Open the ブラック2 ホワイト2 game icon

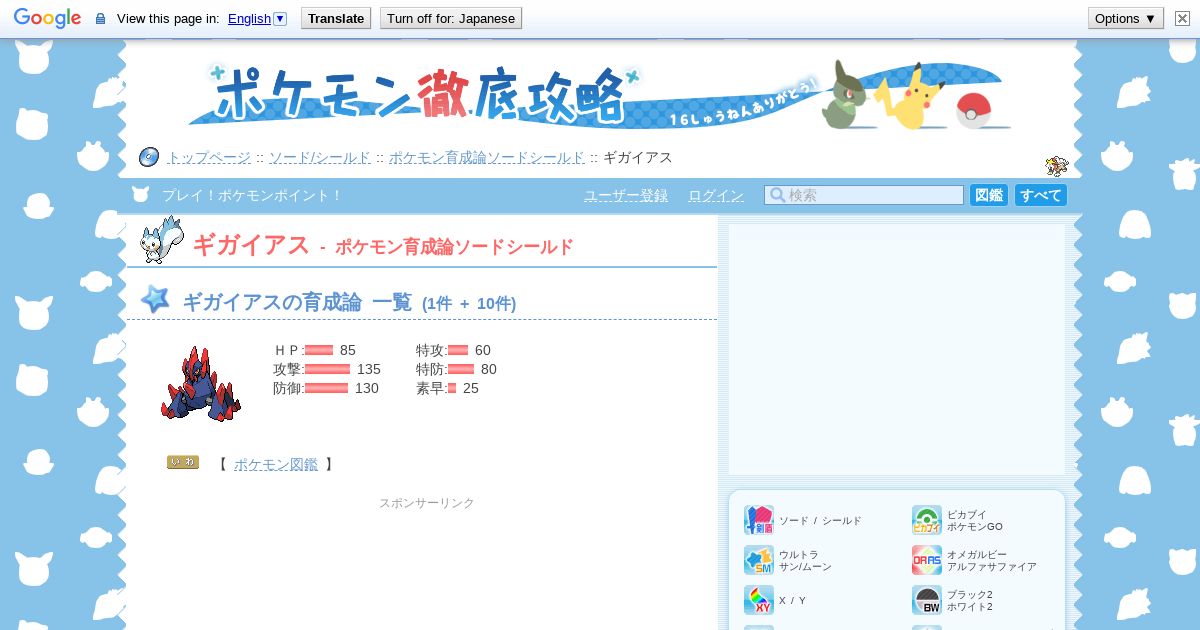(927, 600)
